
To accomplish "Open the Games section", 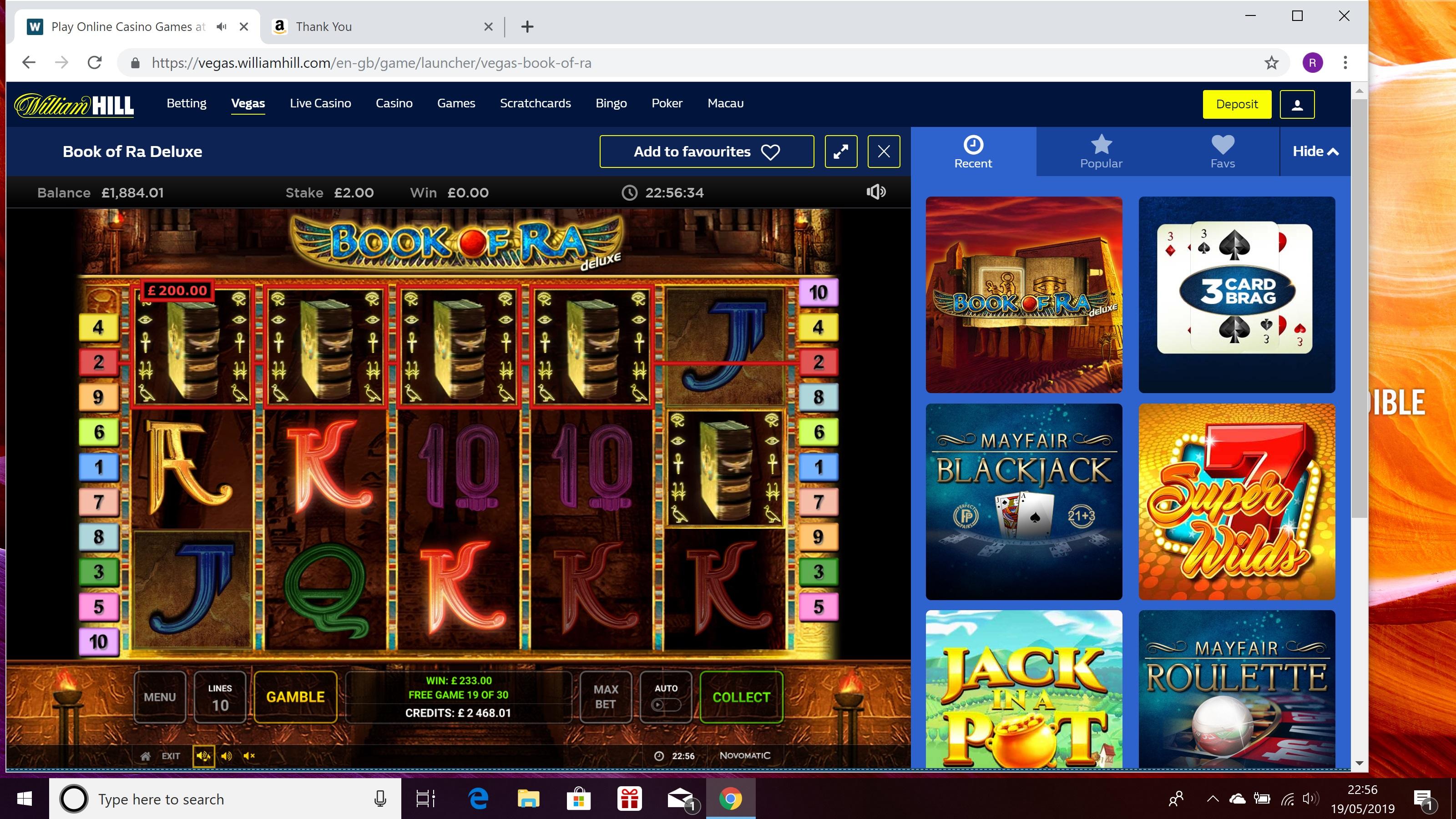I will point(456,103).
